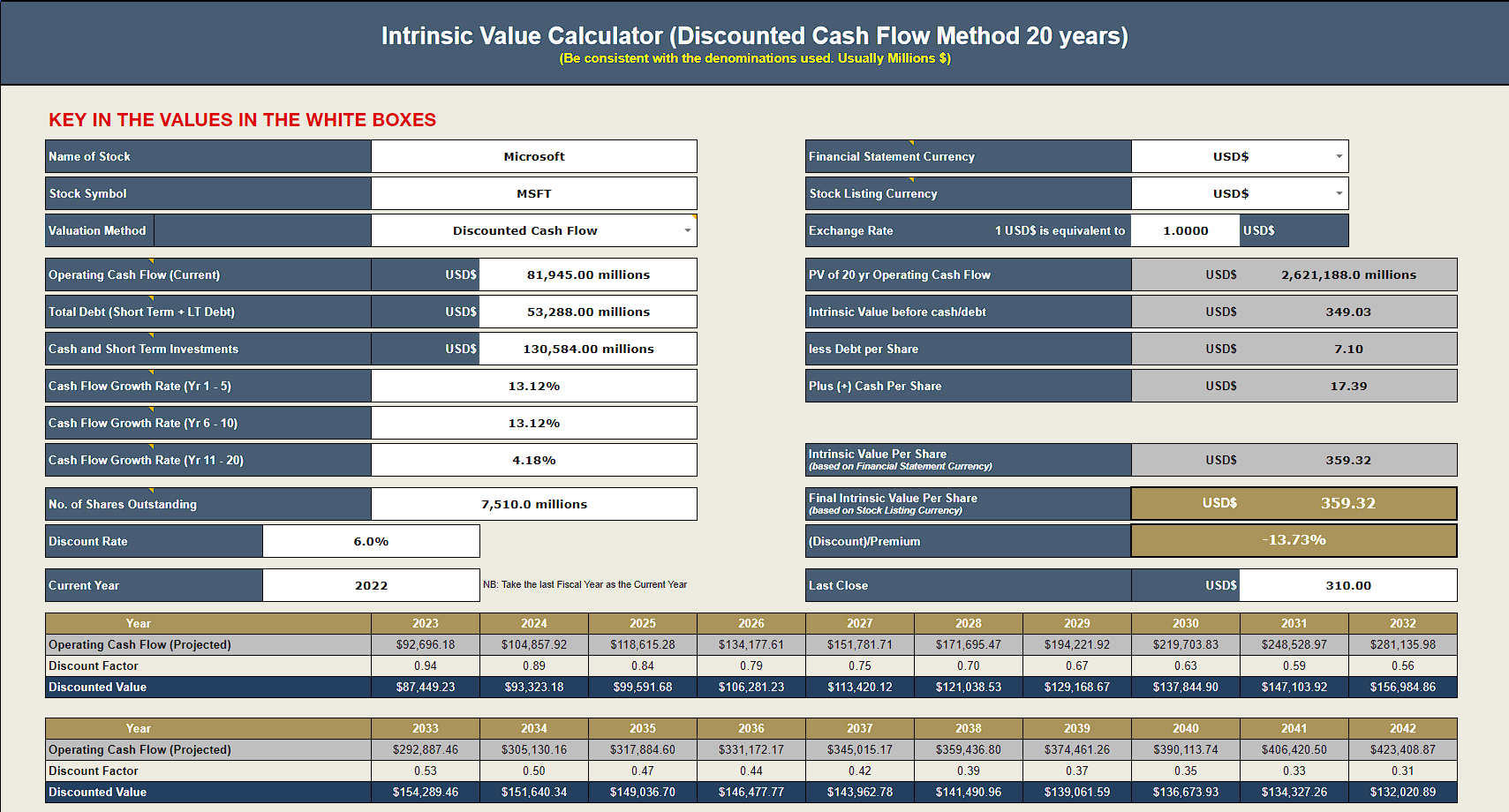Select the Name of Stock Microsoft field
The width and height of the screenshot is (1509, 812).
534,156
